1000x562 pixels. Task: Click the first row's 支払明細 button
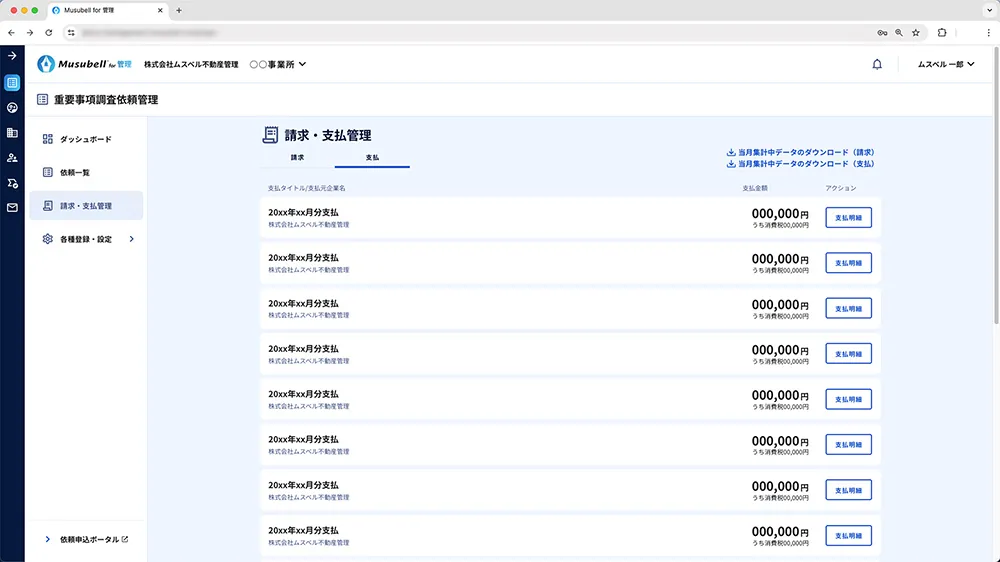coord(848,217)
